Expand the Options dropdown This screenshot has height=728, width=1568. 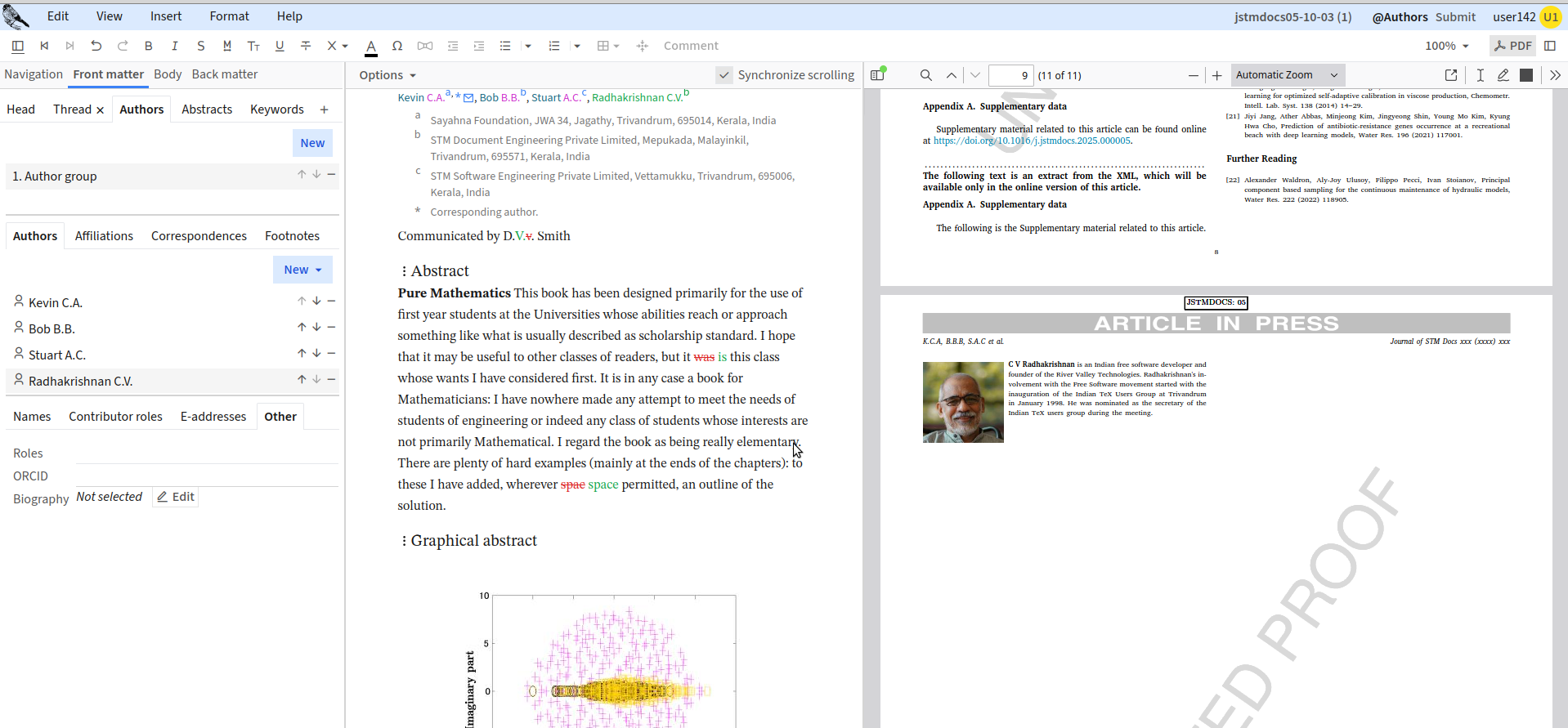click(388, 75)
